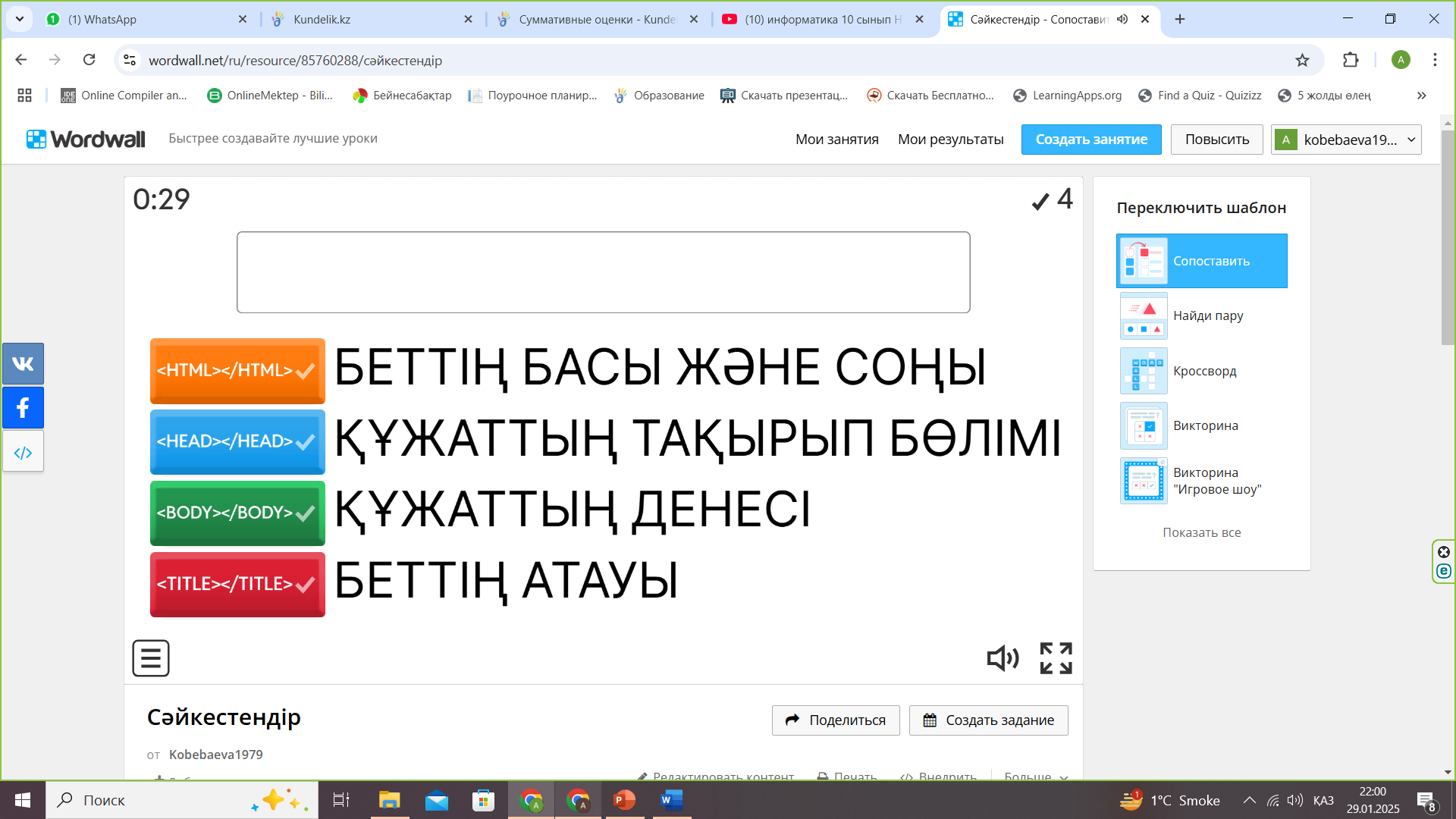Image resolution: width=1456 pixels, height=819 pixels.
Task: Open the activity hamburger menu icon
Action: coord(151,658)
